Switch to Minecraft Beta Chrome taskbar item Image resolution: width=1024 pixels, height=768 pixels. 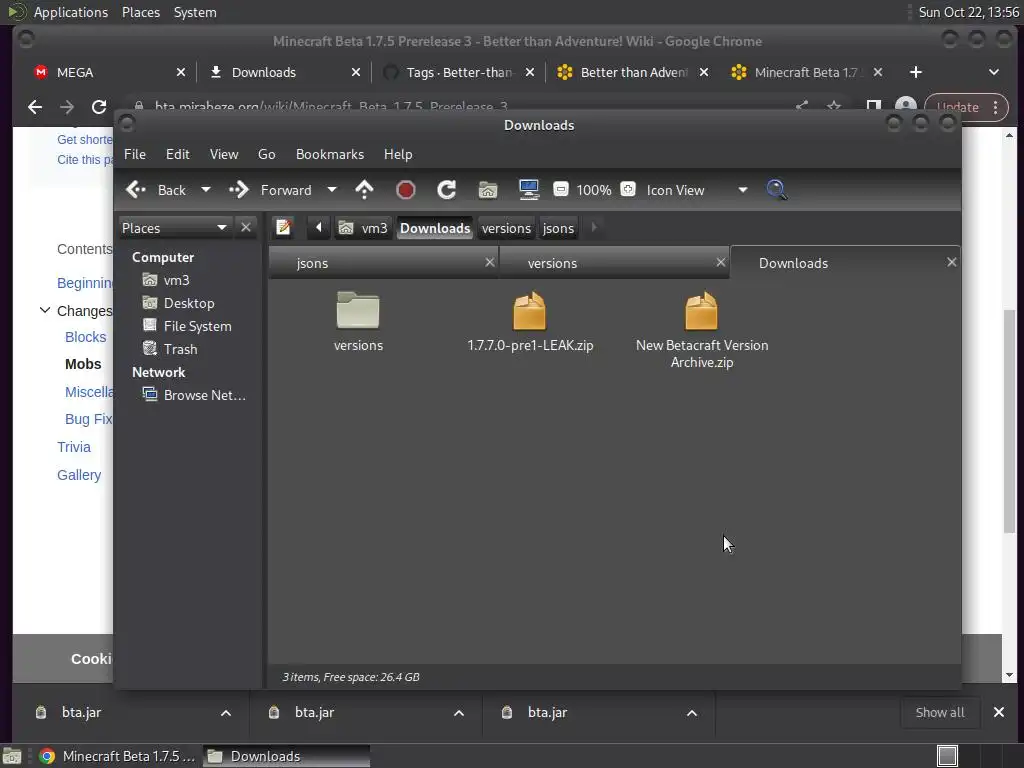coord(118,756)
